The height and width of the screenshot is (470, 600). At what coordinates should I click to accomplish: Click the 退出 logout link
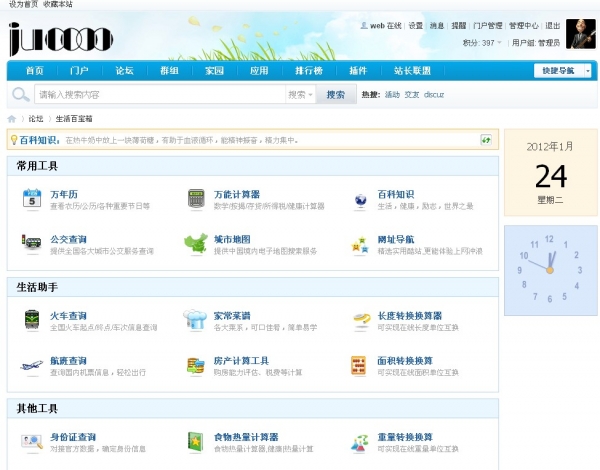click(553, 26)
